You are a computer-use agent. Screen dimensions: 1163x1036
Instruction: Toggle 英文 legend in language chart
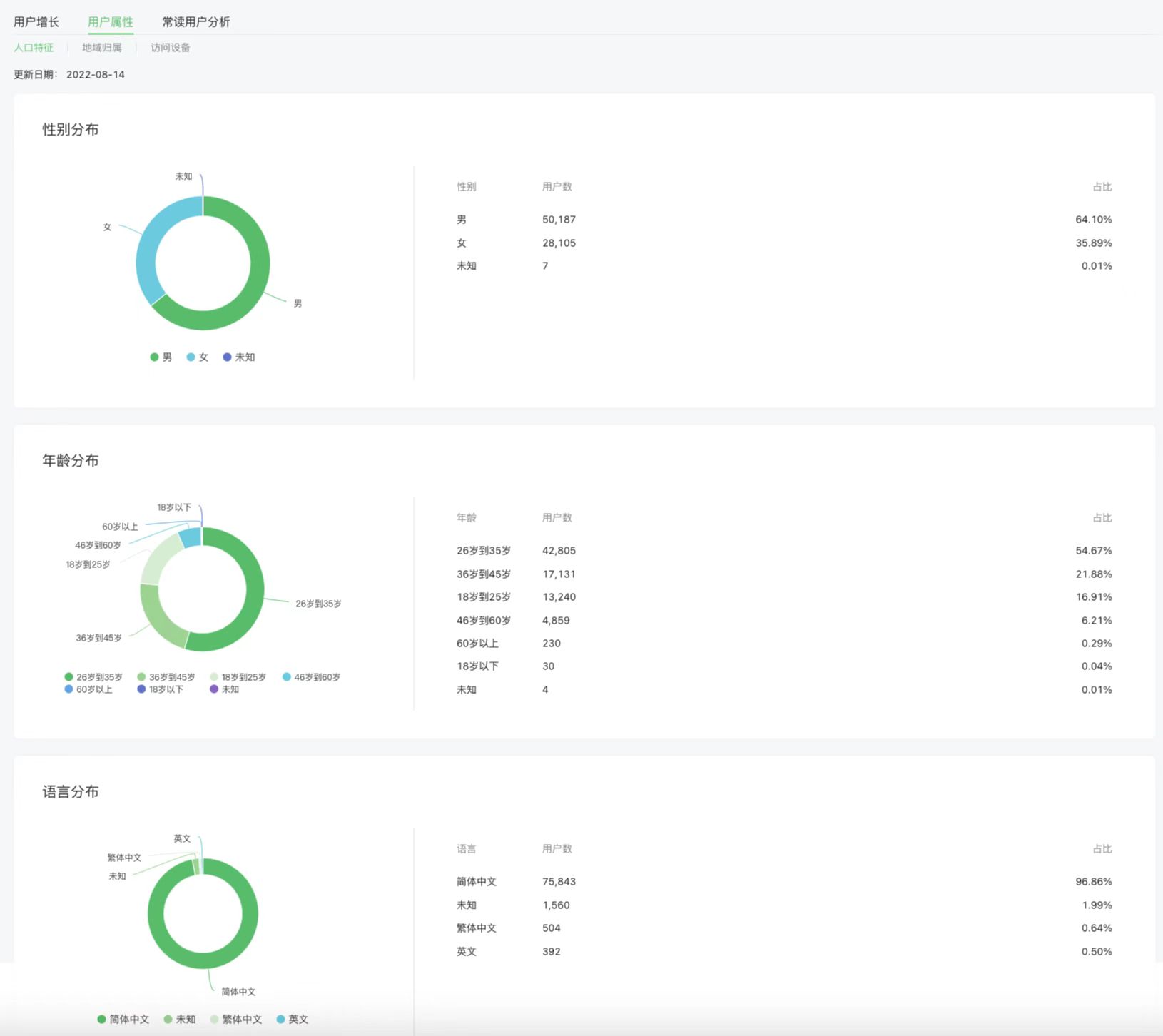(293, 1020)
